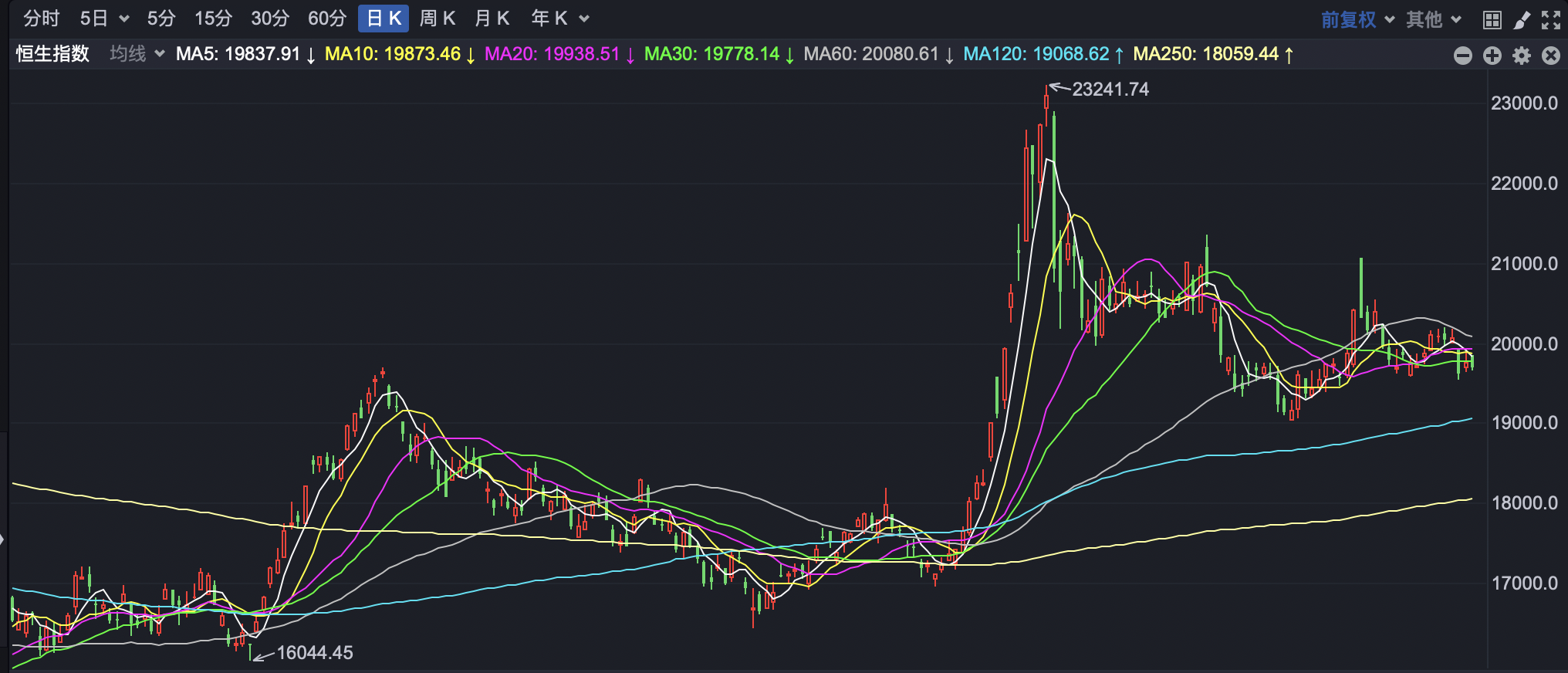
Task: Expand the left side panel arrow
Action: 3,539
